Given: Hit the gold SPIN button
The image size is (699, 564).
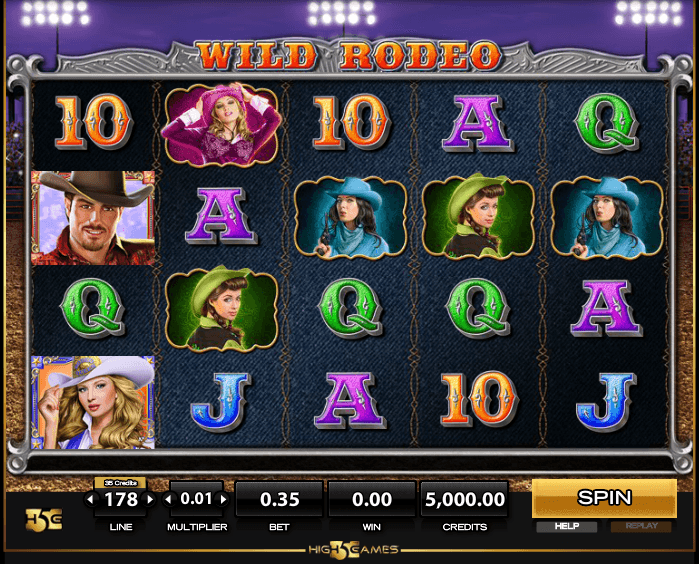Looking at the screenshot, I should click(604, 498).
